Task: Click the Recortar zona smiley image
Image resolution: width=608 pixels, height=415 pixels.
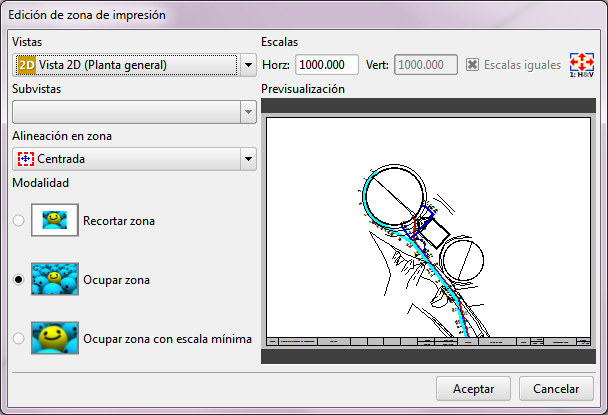Action: pos(55,220)
